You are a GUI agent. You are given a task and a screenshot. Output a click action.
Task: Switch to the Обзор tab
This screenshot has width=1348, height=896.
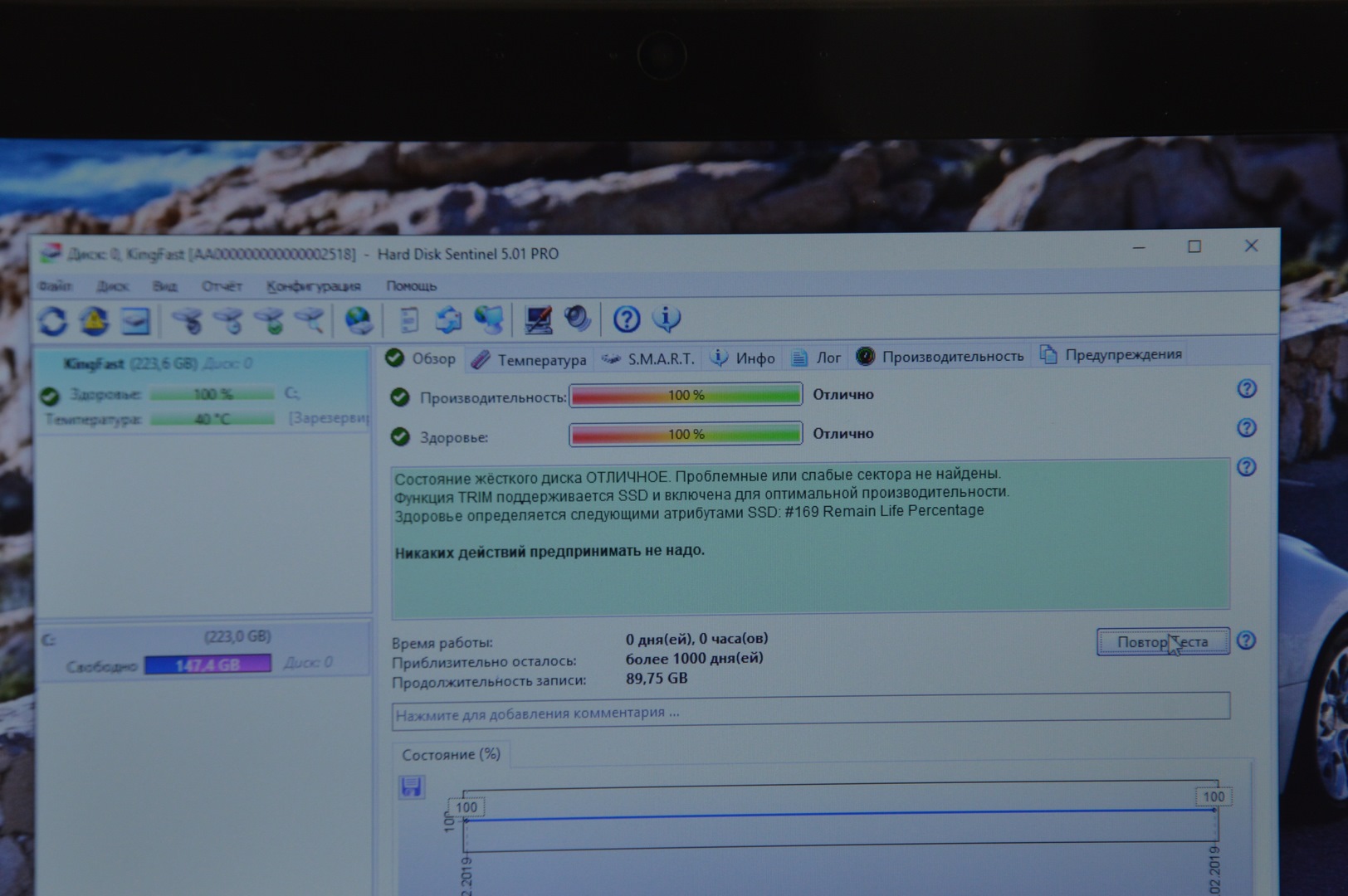coord(422,358)
